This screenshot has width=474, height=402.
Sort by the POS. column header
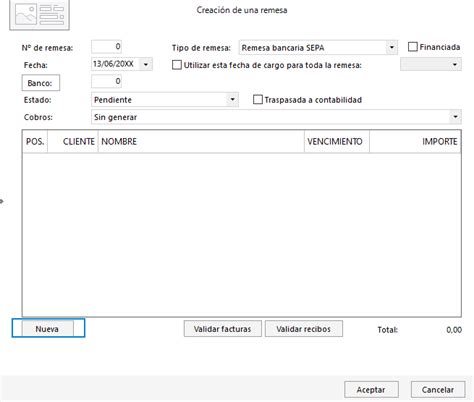(x=35, y=142)
